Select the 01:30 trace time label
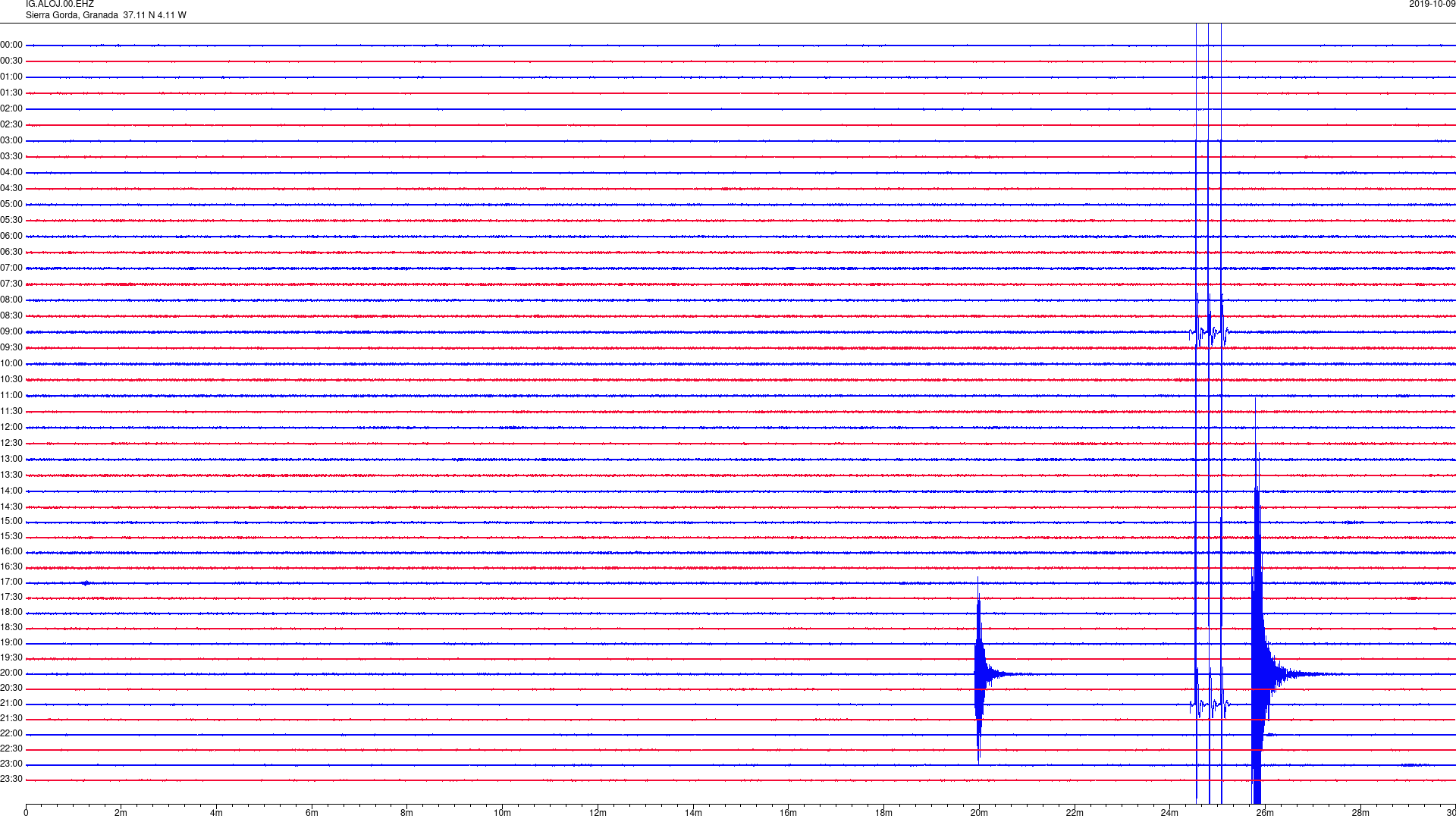The height and width of the screenshot is (819, 1456). point(11,93)
